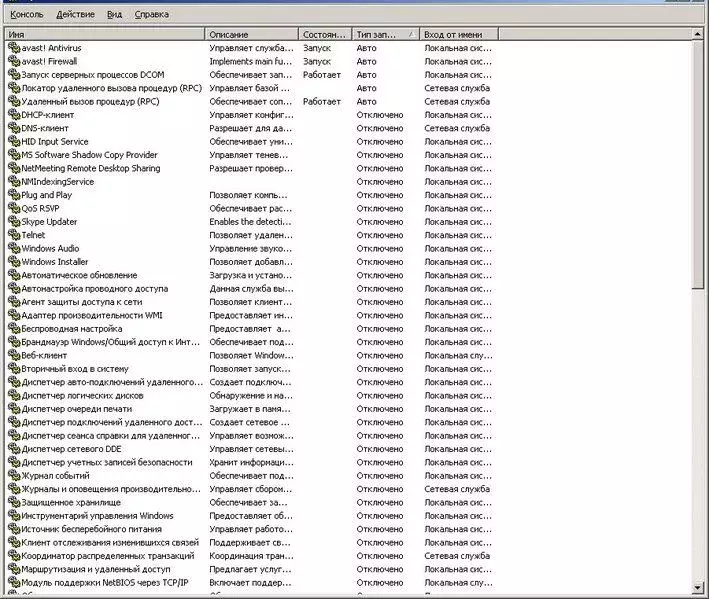
Task: Click the scrollbar up arrow
Action: tap(698, 34)
